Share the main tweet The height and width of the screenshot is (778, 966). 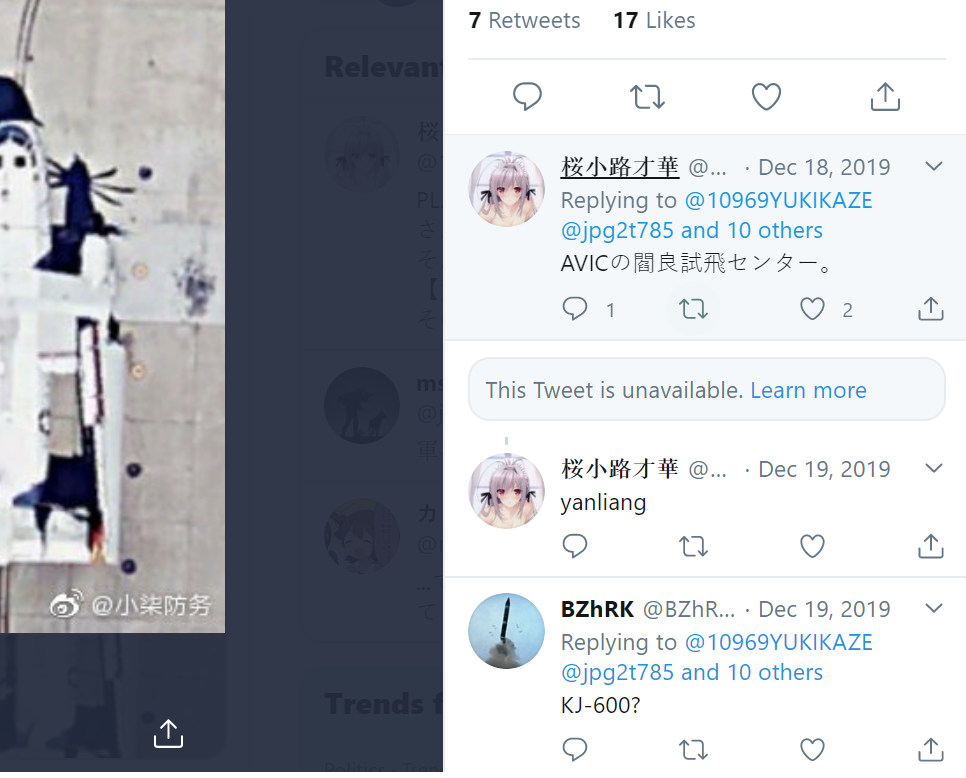(885, 97)
